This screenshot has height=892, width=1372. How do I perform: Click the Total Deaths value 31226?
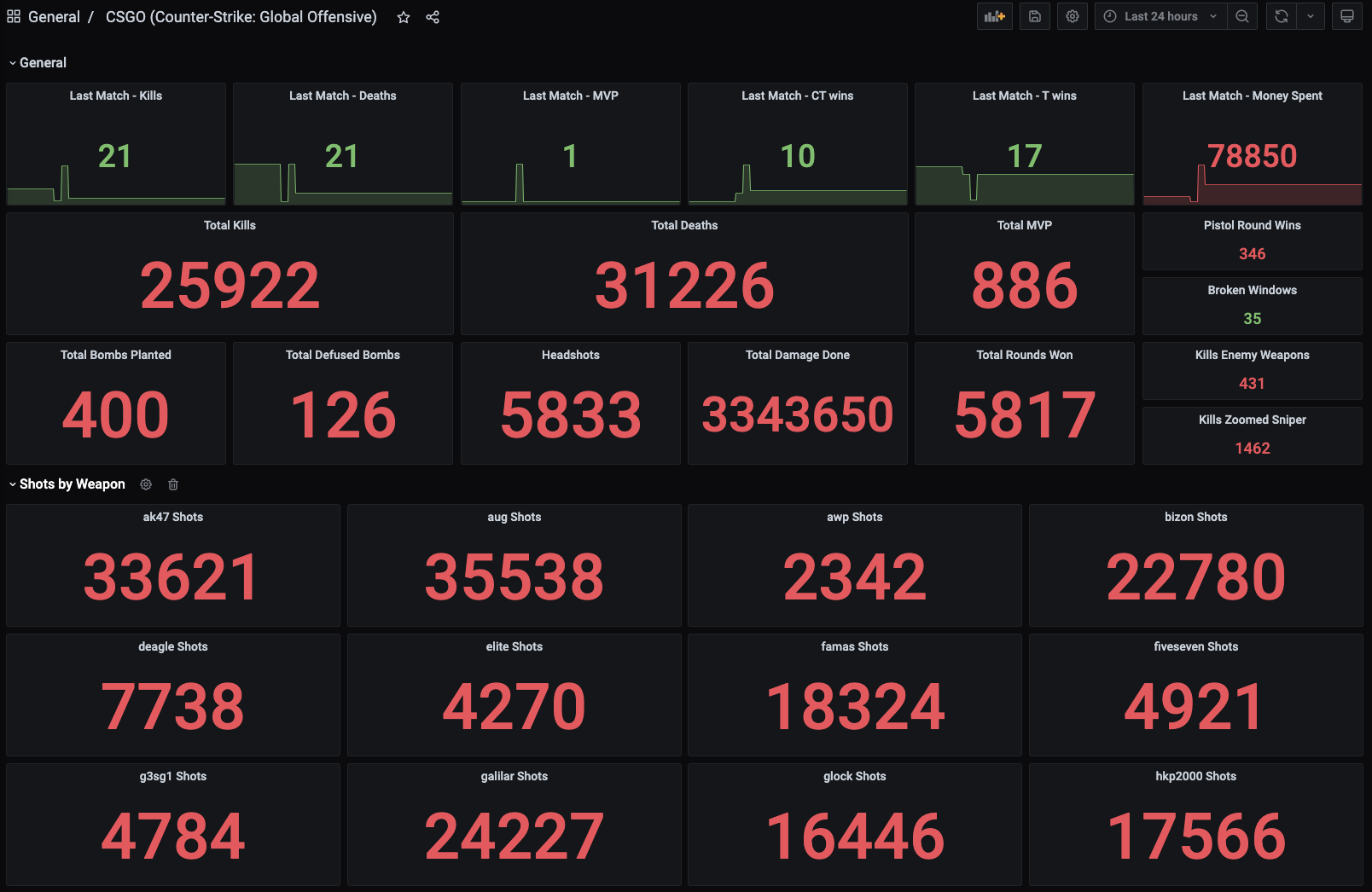click(x=684, y=285)
